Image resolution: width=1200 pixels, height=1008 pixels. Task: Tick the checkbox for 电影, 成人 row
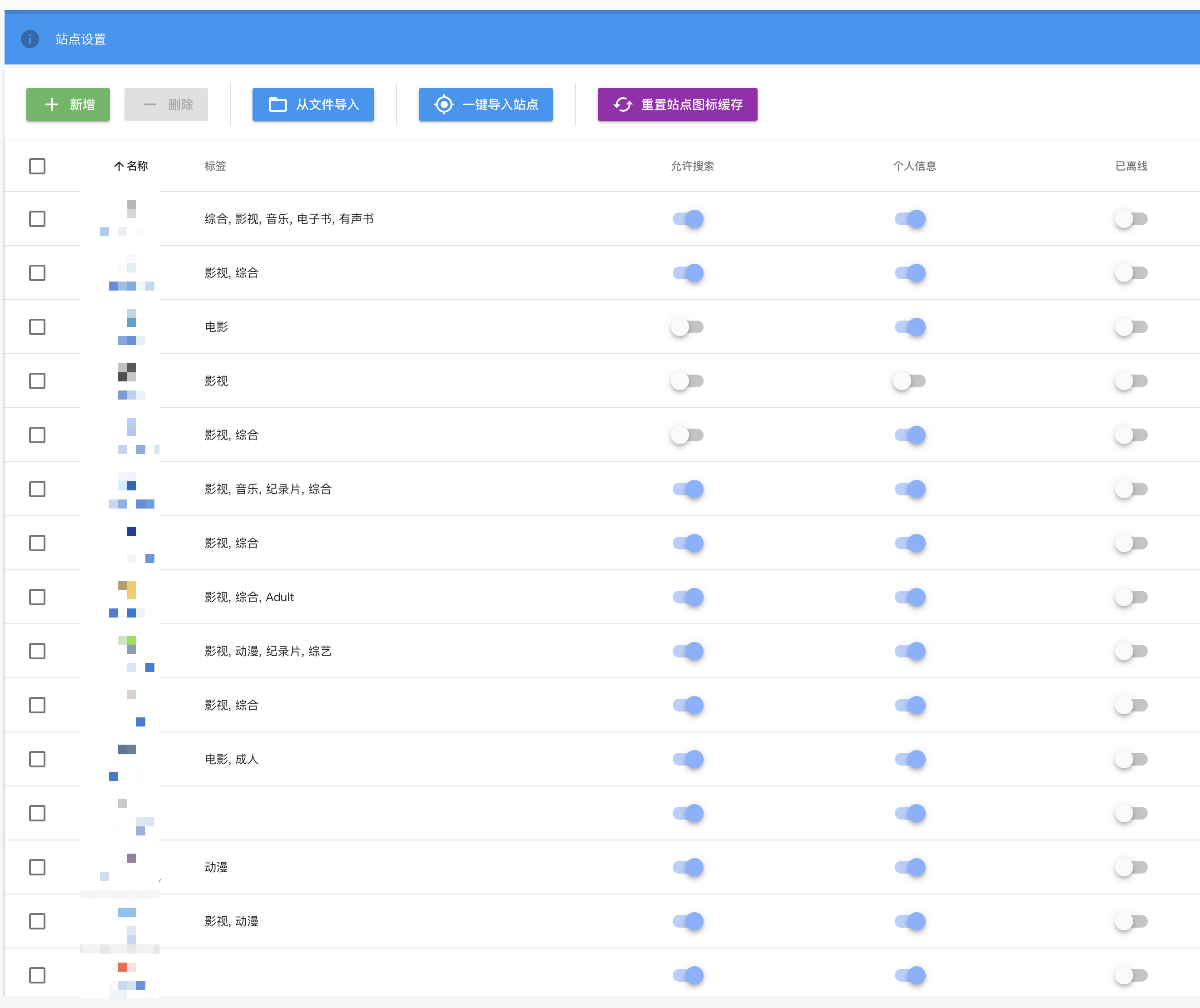tap(37, 760)
